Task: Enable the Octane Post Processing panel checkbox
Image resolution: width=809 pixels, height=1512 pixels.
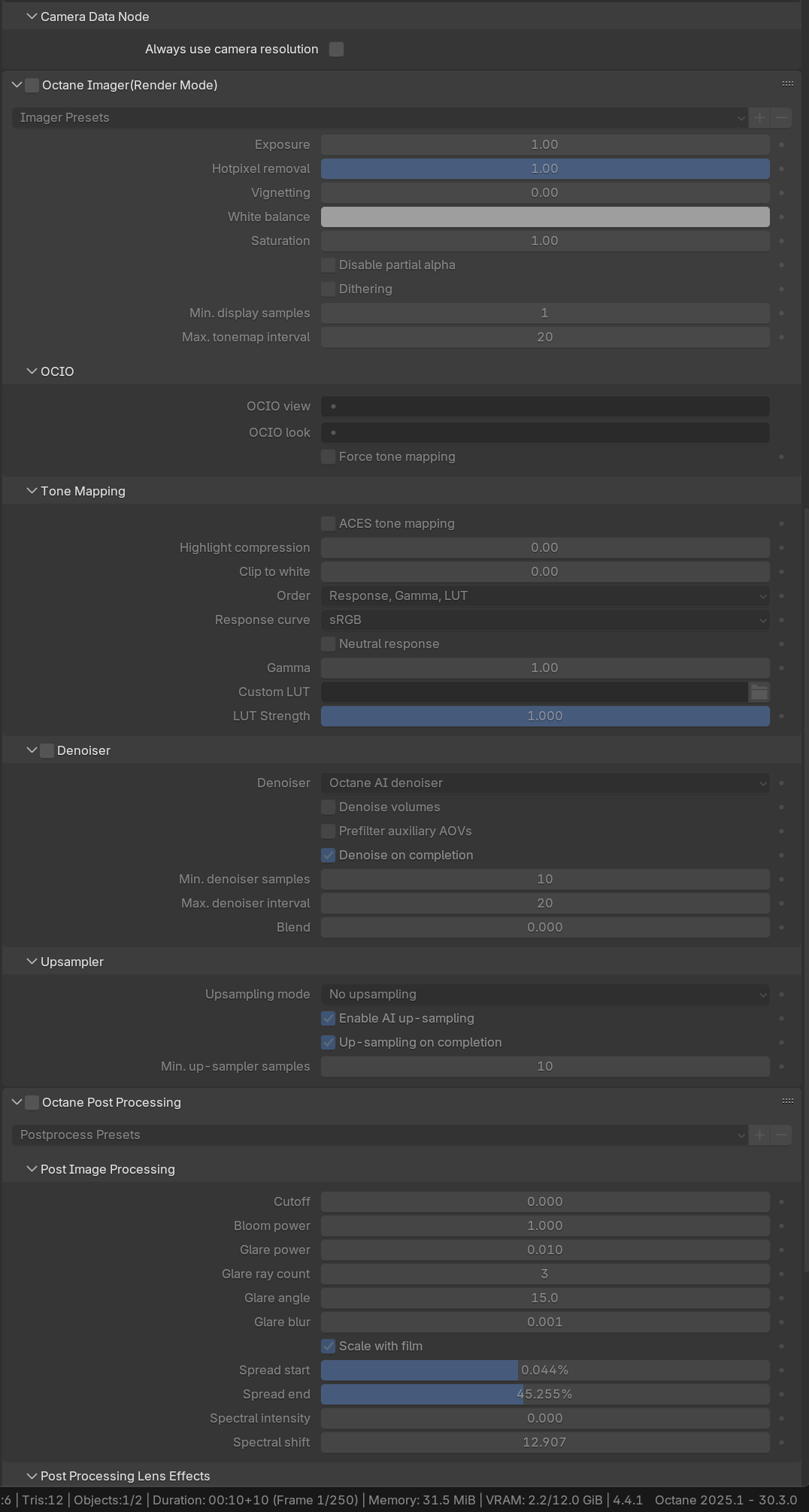Action: coord(32,1102)
